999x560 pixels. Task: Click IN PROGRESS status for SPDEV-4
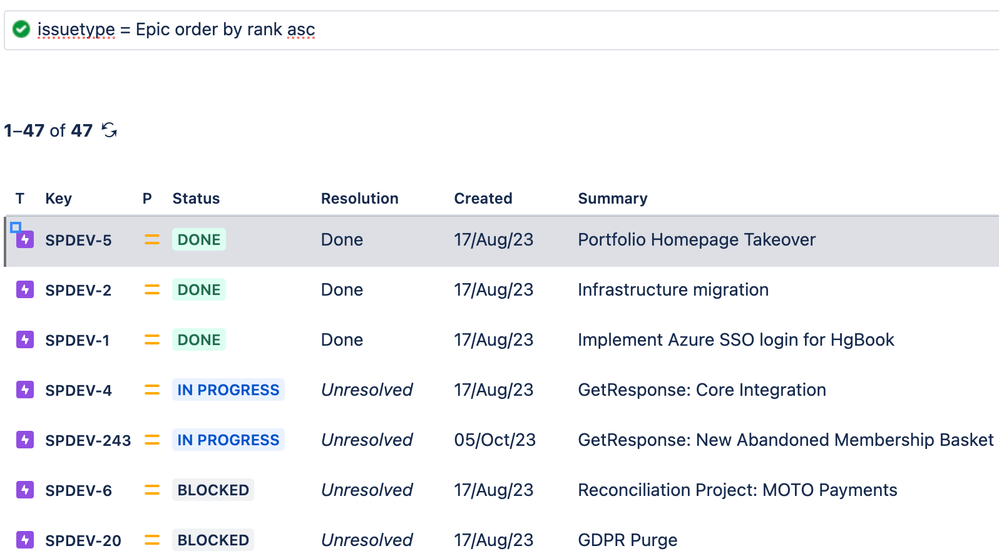tap(228, 390)
